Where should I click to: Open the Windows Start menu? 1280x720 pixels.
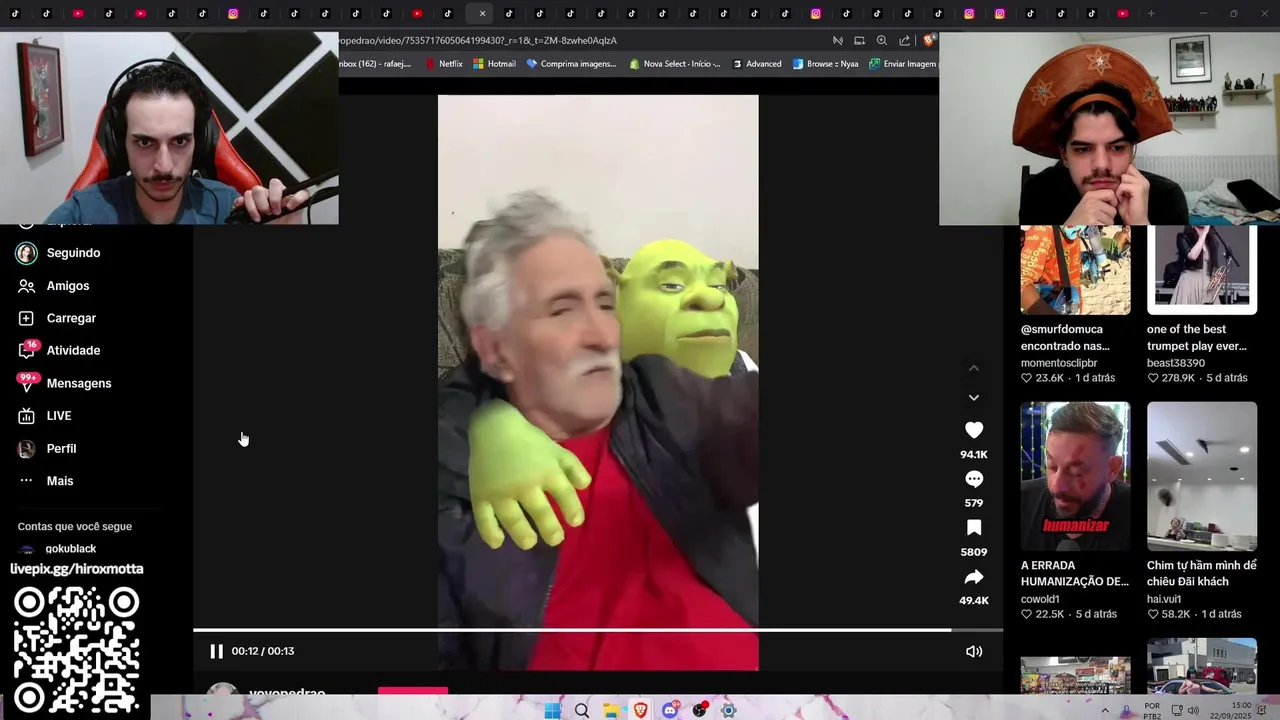tap(552, 711)
